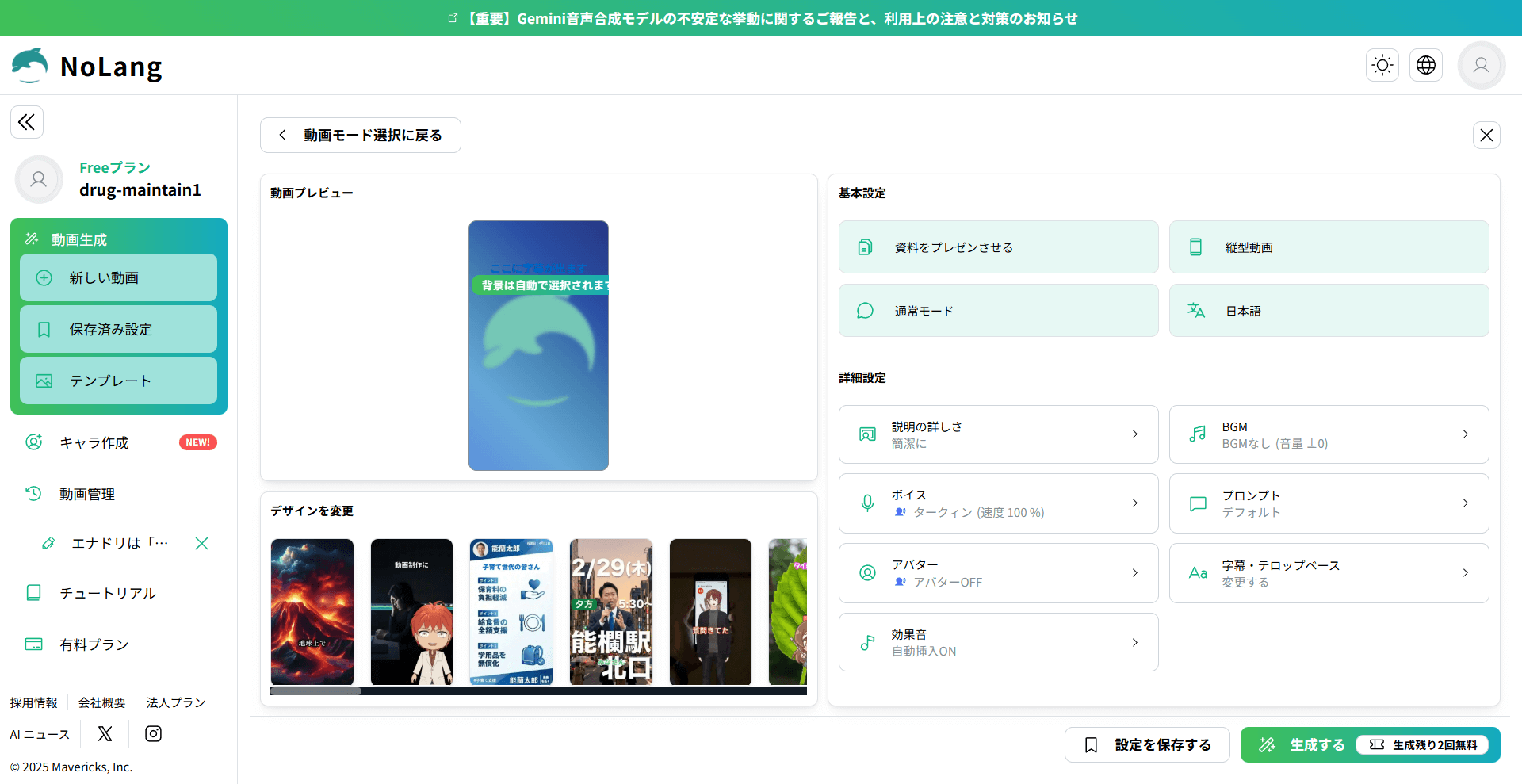The height and width of the screenshot is (784, 1522).
Task: Close the エナドリは video entry
Action: point(201,543)
